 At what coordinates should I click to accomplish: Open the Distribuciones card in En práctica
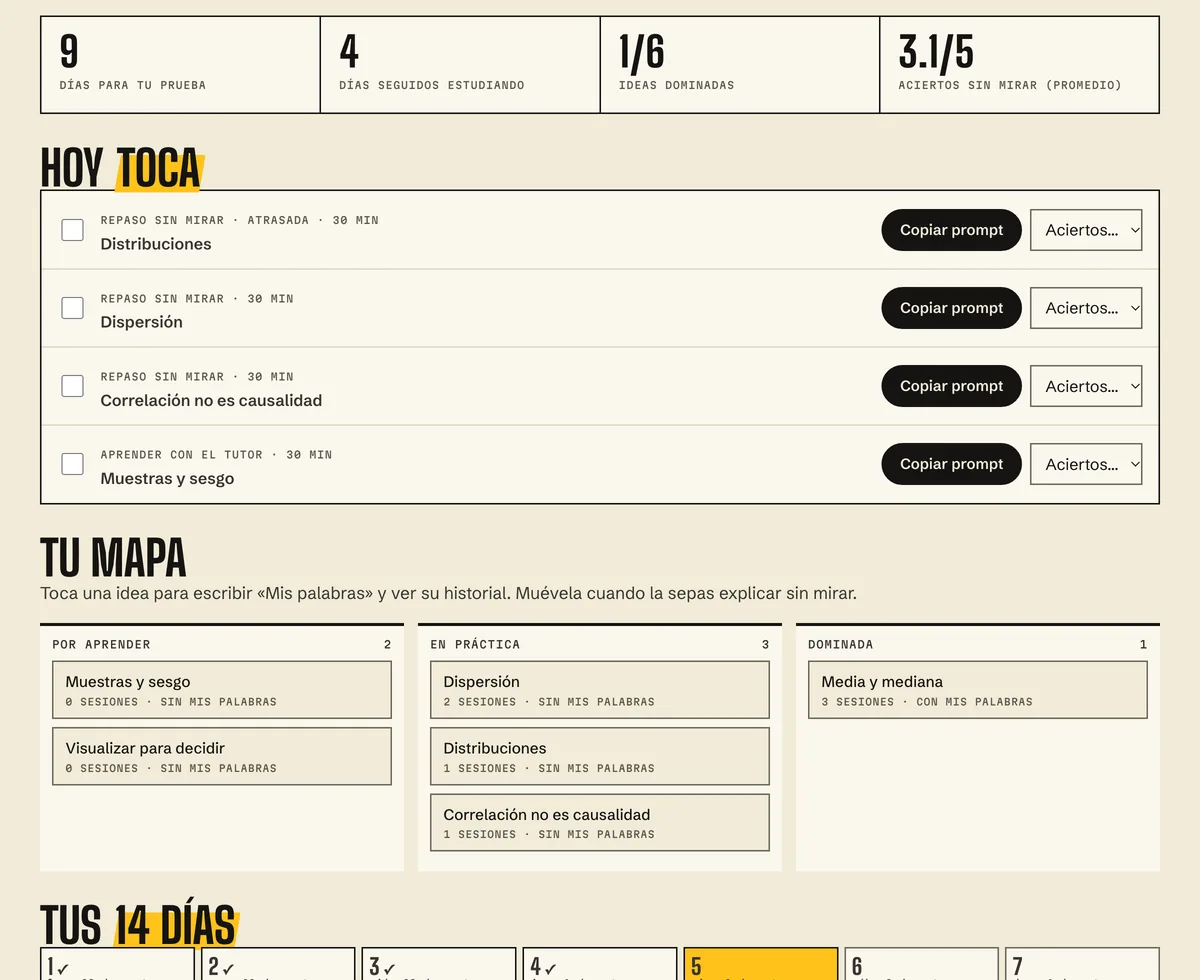point(600,756)
